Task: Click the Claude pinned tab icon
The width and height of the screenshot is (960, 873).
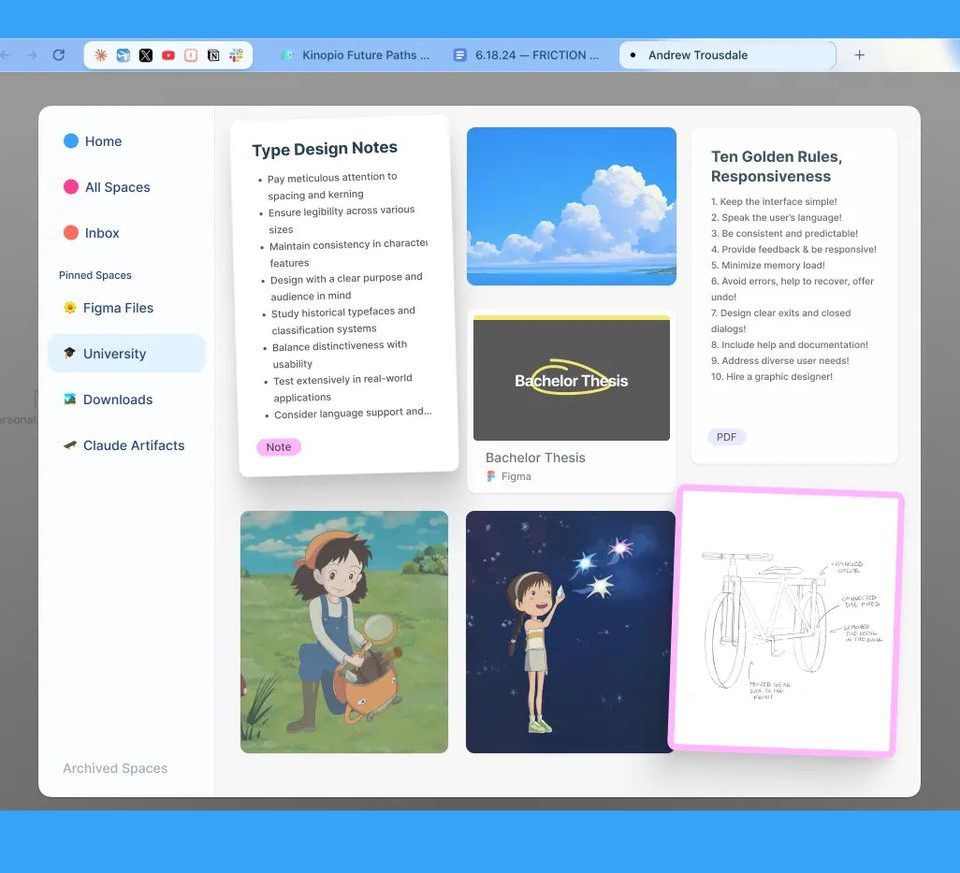Action: coord(101,56)
